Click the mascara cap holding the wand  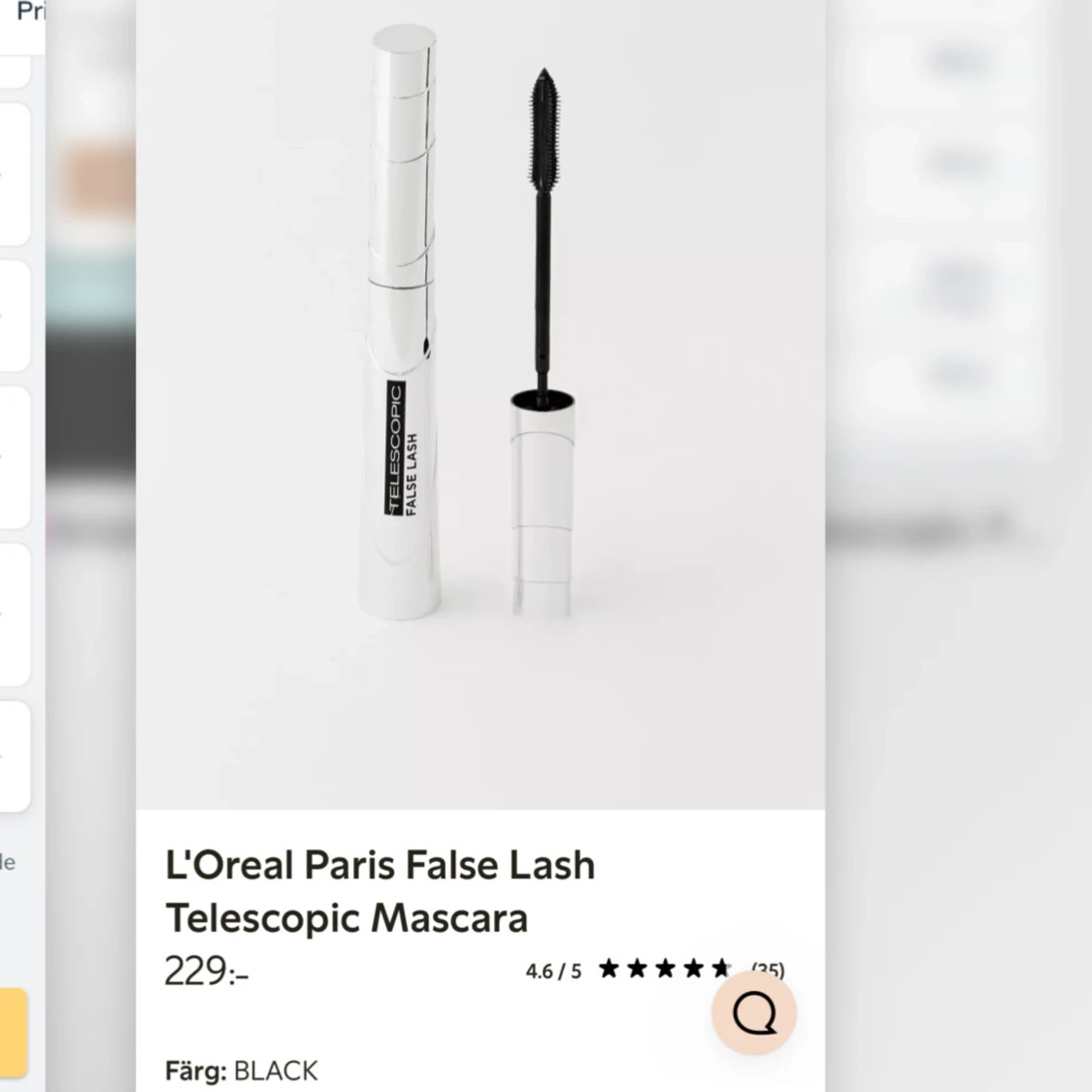pos(542,504)
